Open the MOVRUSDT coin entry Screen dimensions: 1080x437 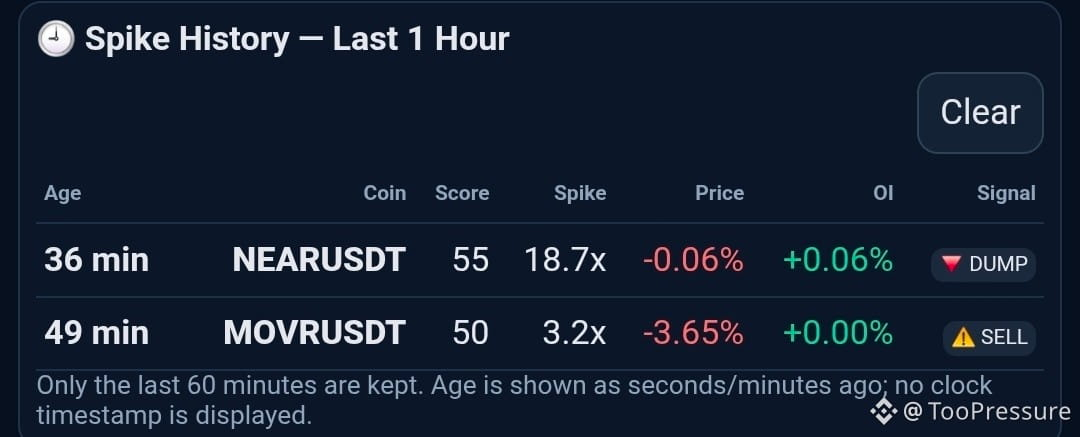coord(314,333)
